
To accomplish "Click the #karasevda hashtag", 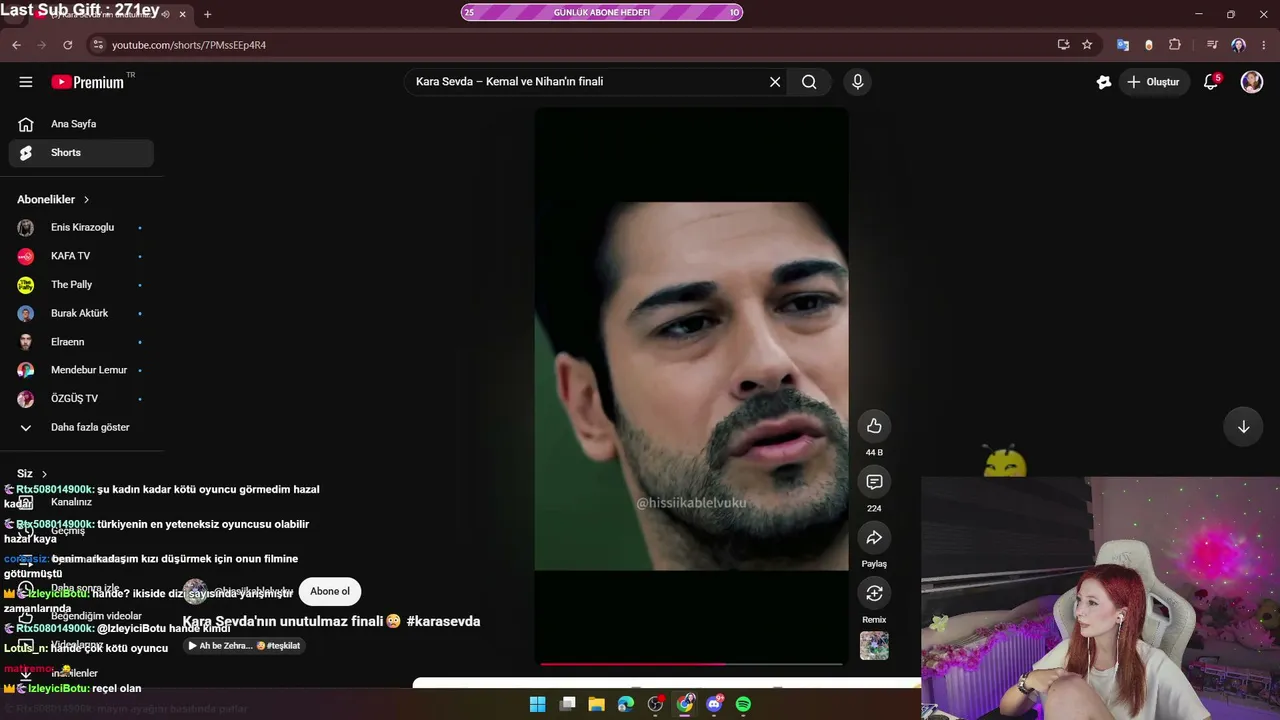I will [x=443, y=621].
